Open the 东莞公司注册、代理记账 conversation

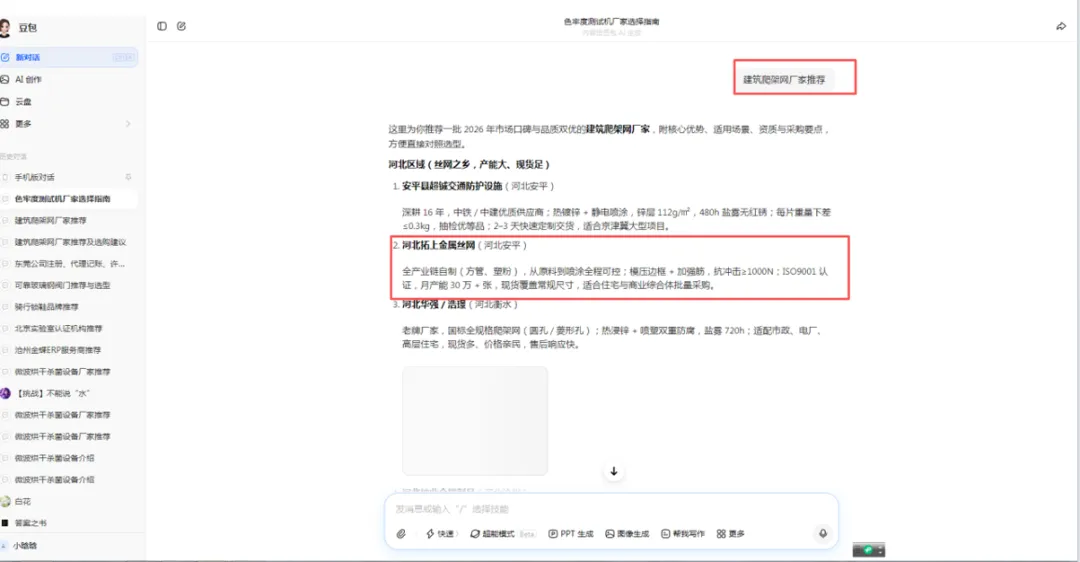click(x=69, y=264)
